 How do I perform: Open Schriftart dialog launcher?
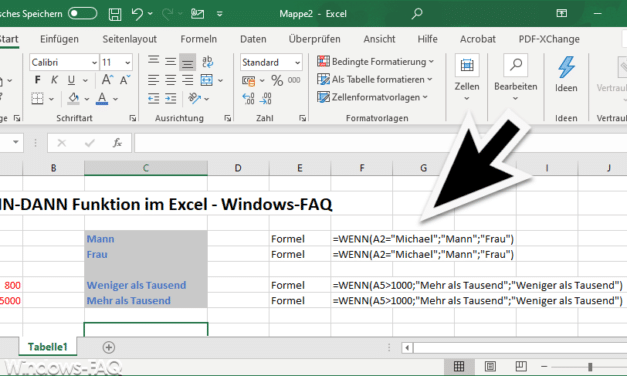point(133,118)
